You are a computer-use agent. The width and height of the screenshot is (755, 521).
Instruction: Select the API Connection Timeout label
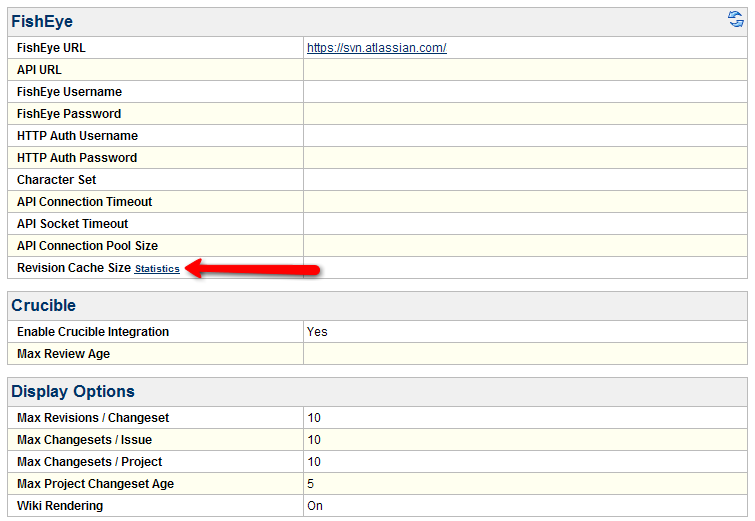point(84,202)
